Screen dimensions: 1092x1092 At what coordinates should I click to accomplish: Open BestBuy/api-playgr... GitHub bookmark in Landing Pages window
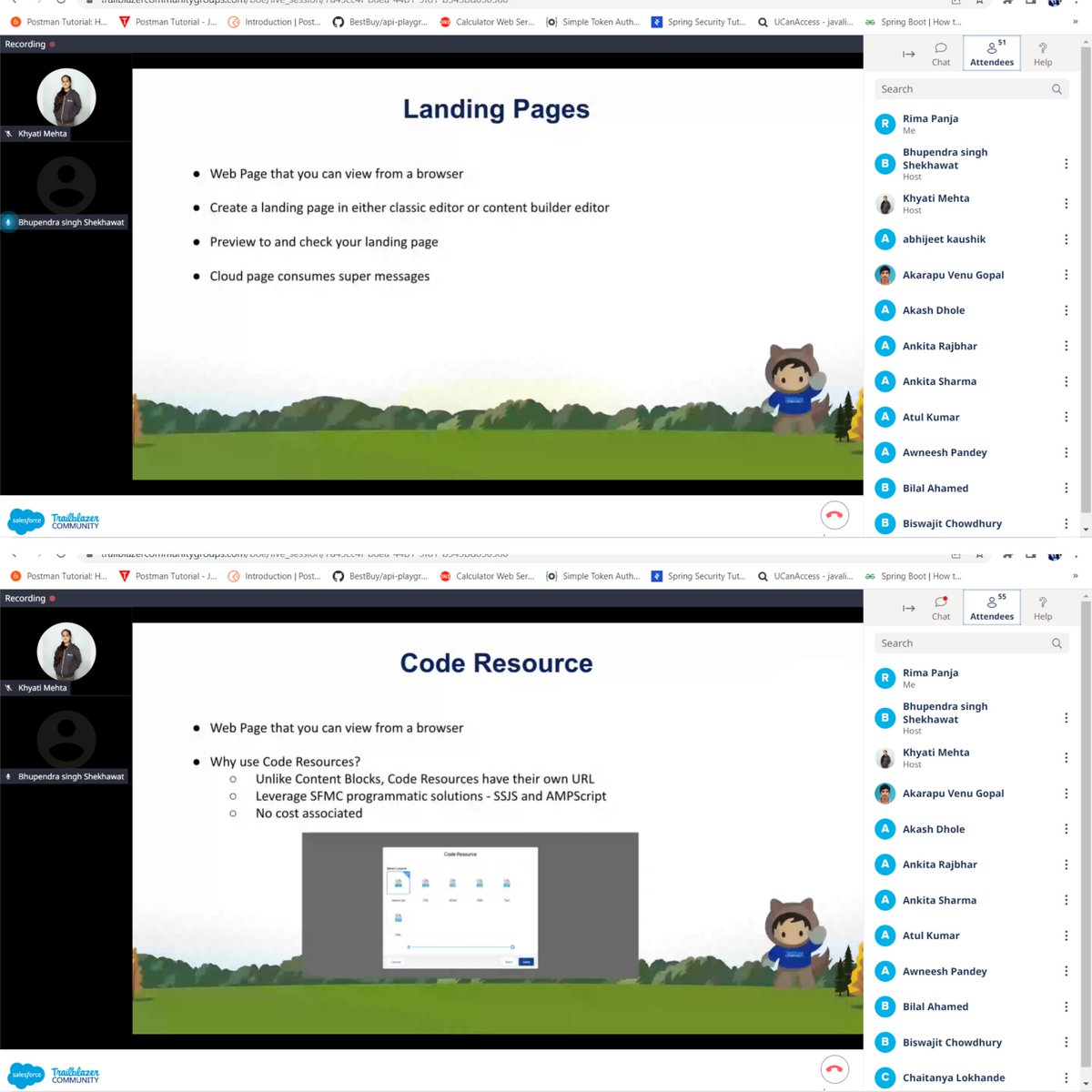(380, 22)
